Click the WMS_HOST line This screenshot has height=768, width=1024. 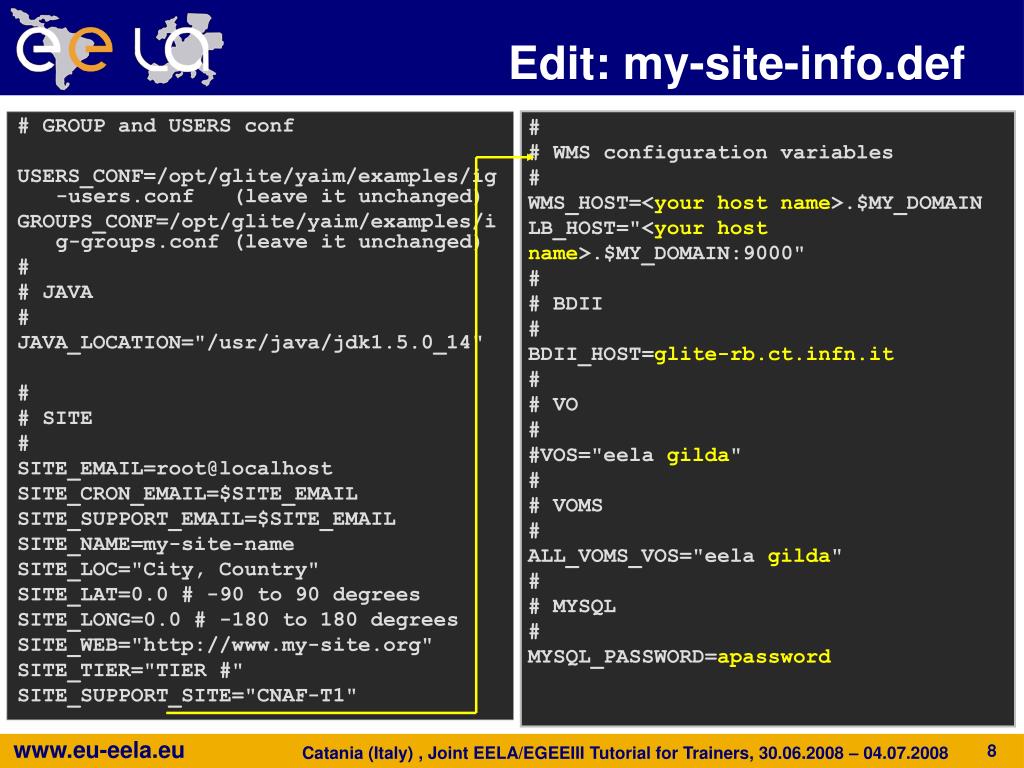(755, 203)
